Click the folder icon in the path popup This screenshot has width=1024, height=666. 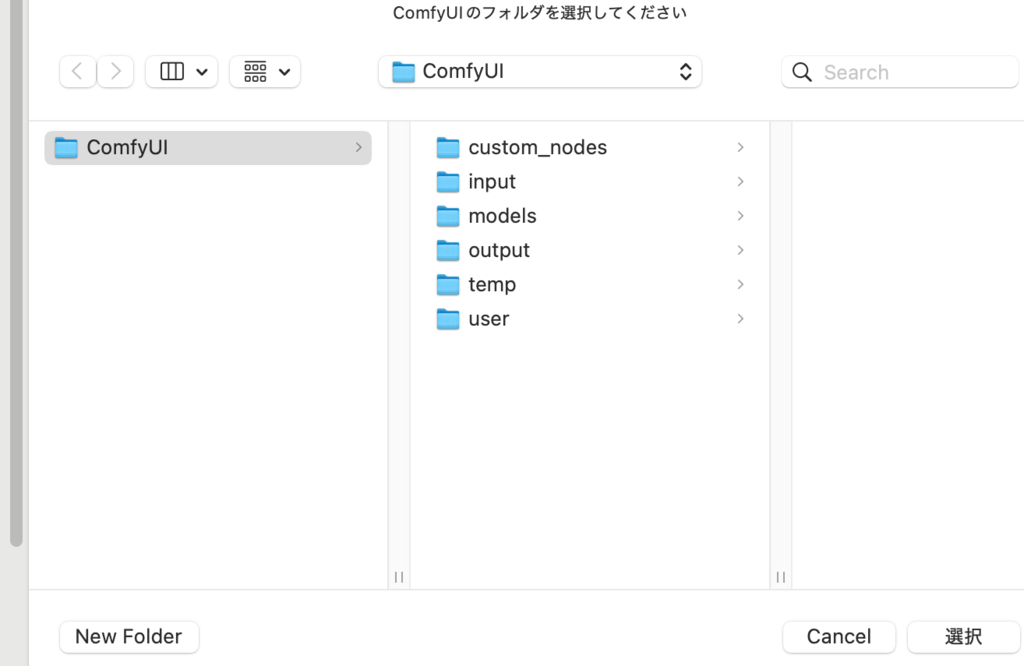404,72
